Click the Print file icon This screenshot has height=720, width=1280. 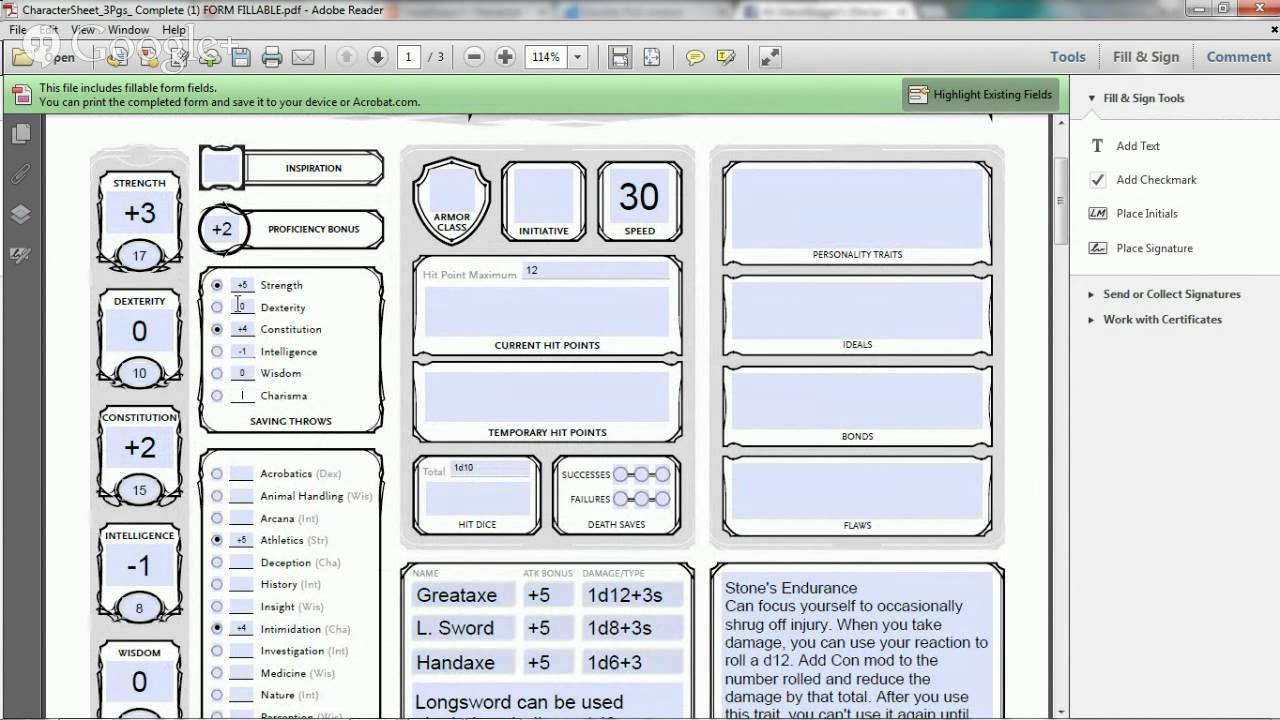(272, 57)
